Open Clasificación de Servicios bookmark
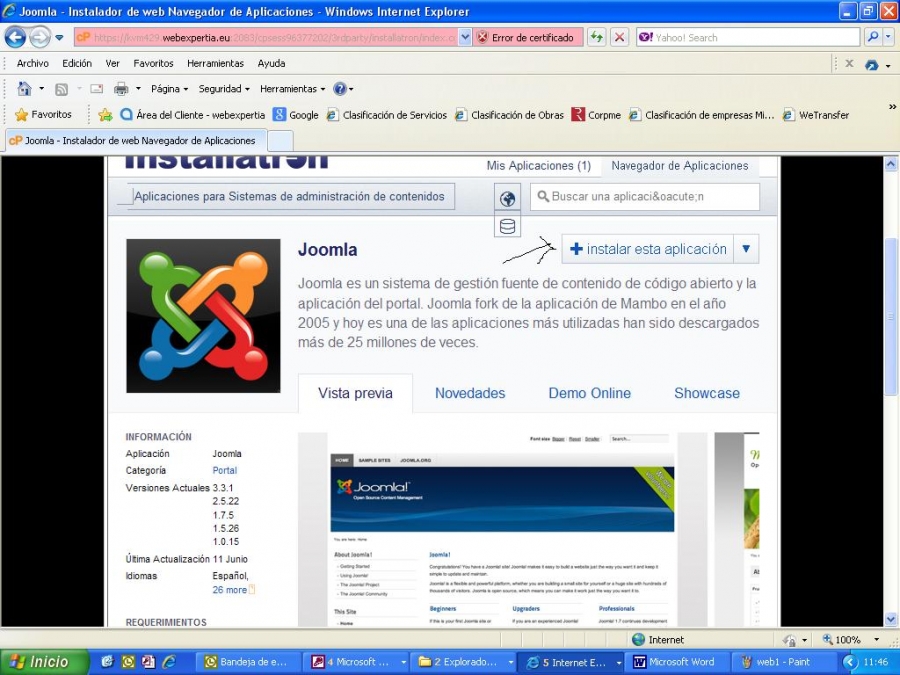The image size is (900, 675). click(387, 115)
